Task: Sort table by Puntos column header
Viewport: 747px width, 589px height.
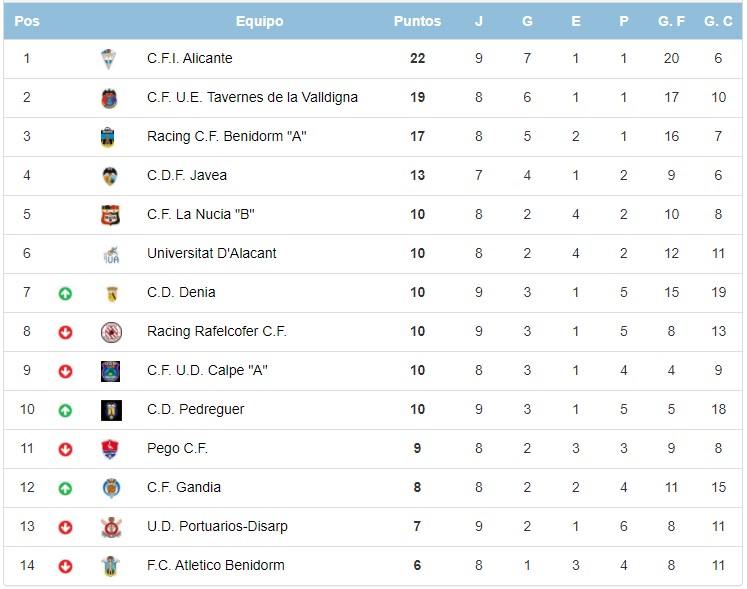Action: click(417, 21)
